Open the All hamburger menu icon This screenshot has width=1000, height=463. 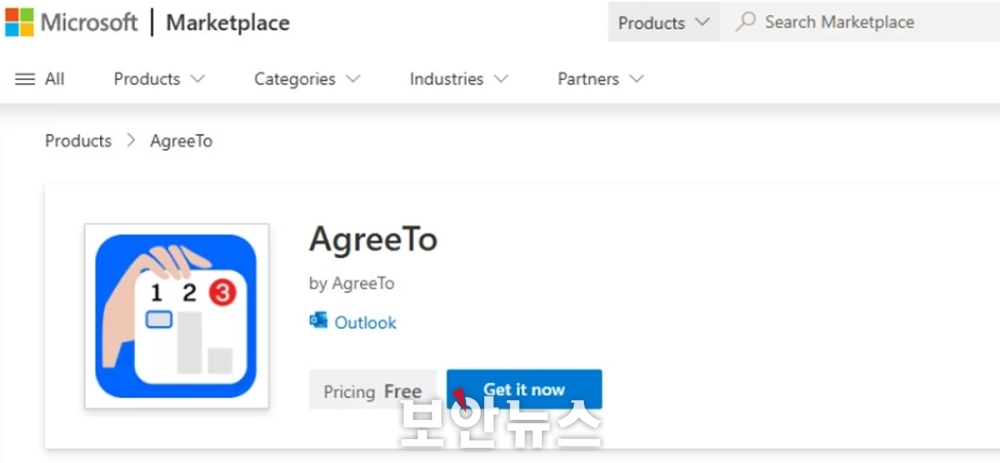pyautogui.click(x=25, y=79)
